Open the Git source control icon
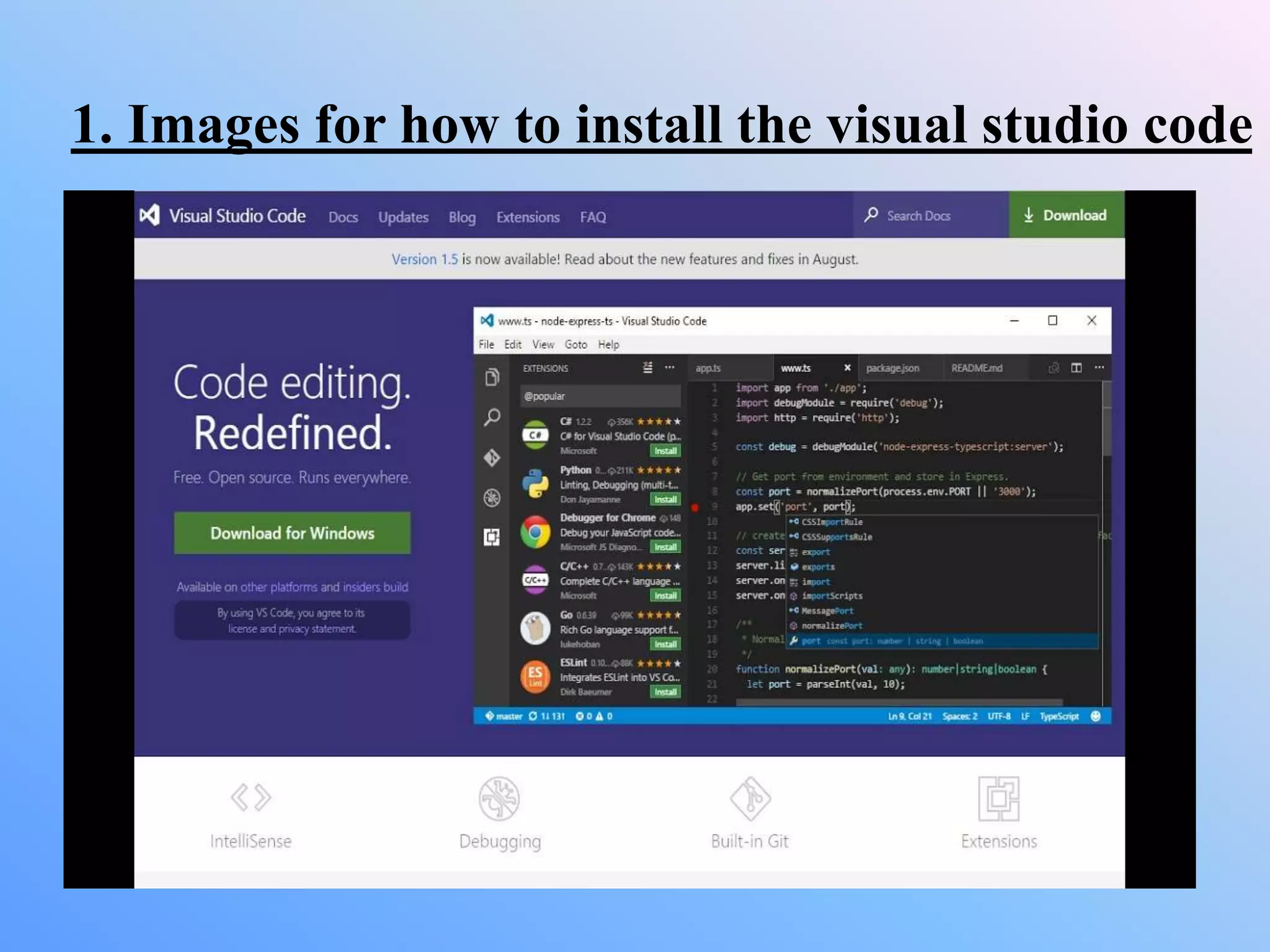Viewport: 1270px width, 952px height. (x=492, y=457)
